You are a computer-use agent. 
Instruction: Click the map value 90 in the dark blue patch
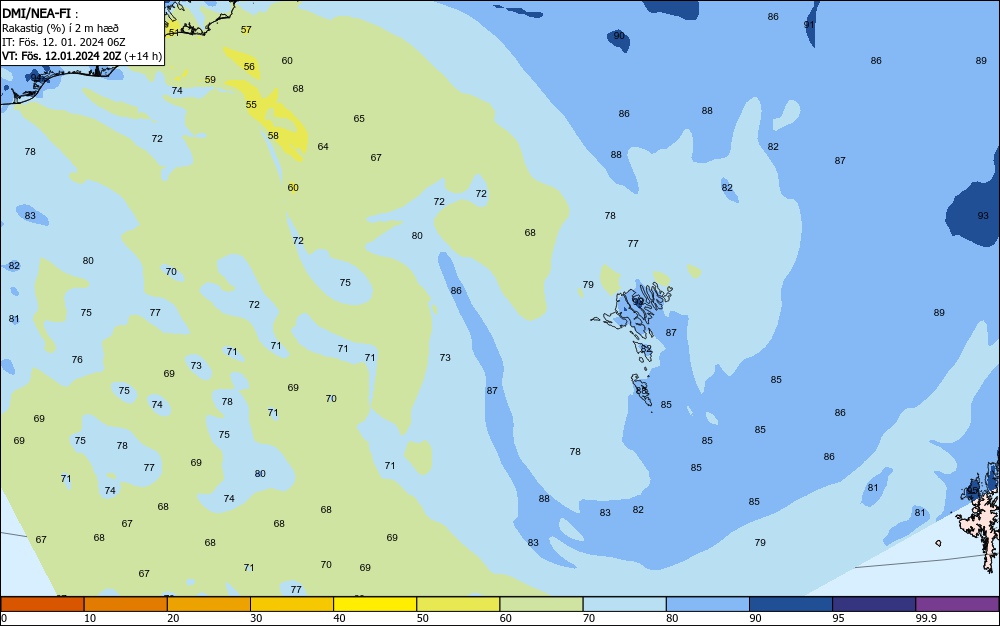[619, 36]
